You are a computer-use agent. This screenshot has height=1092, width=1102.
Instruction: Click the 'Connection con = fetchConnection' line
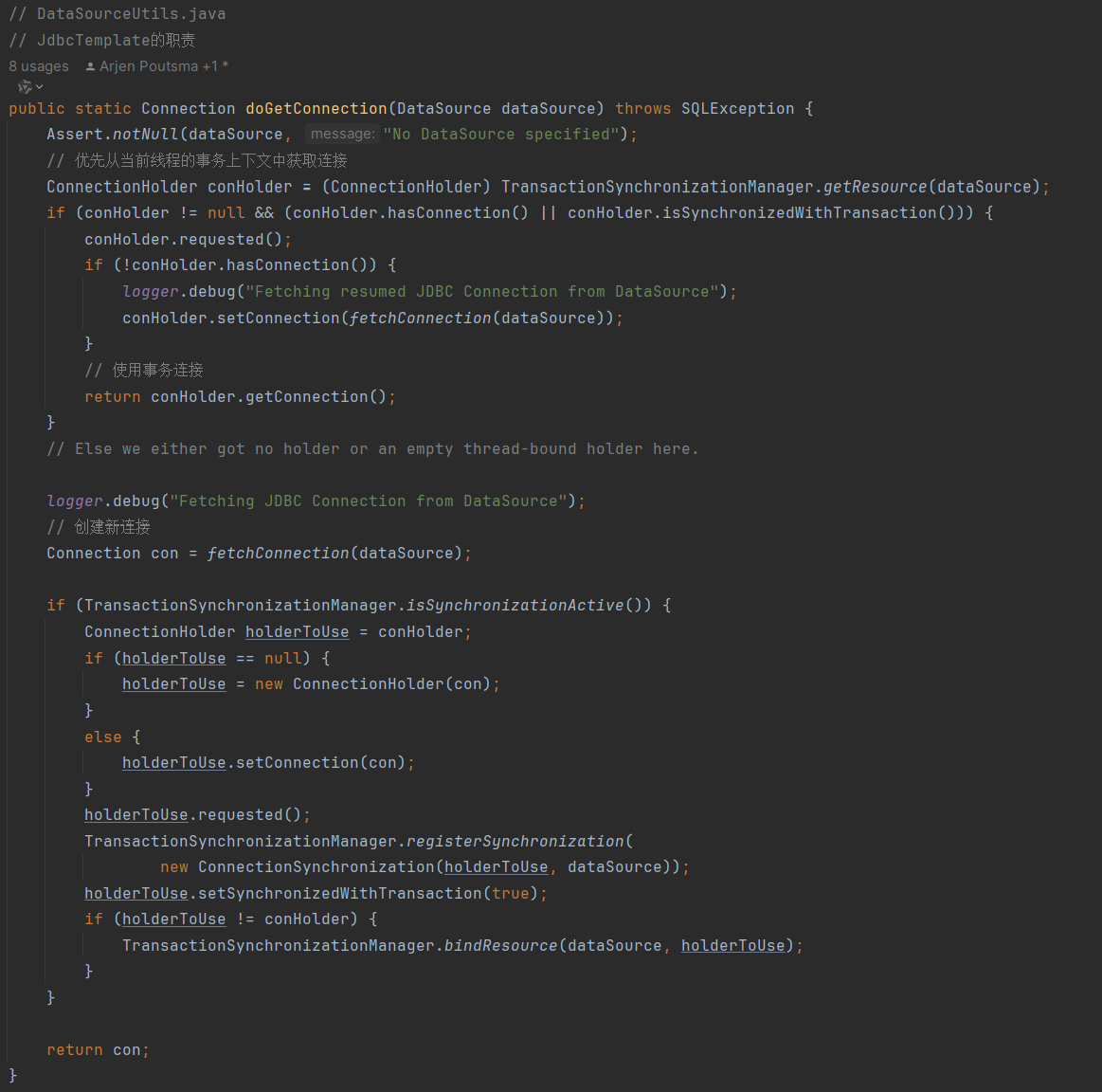(259, 554)
